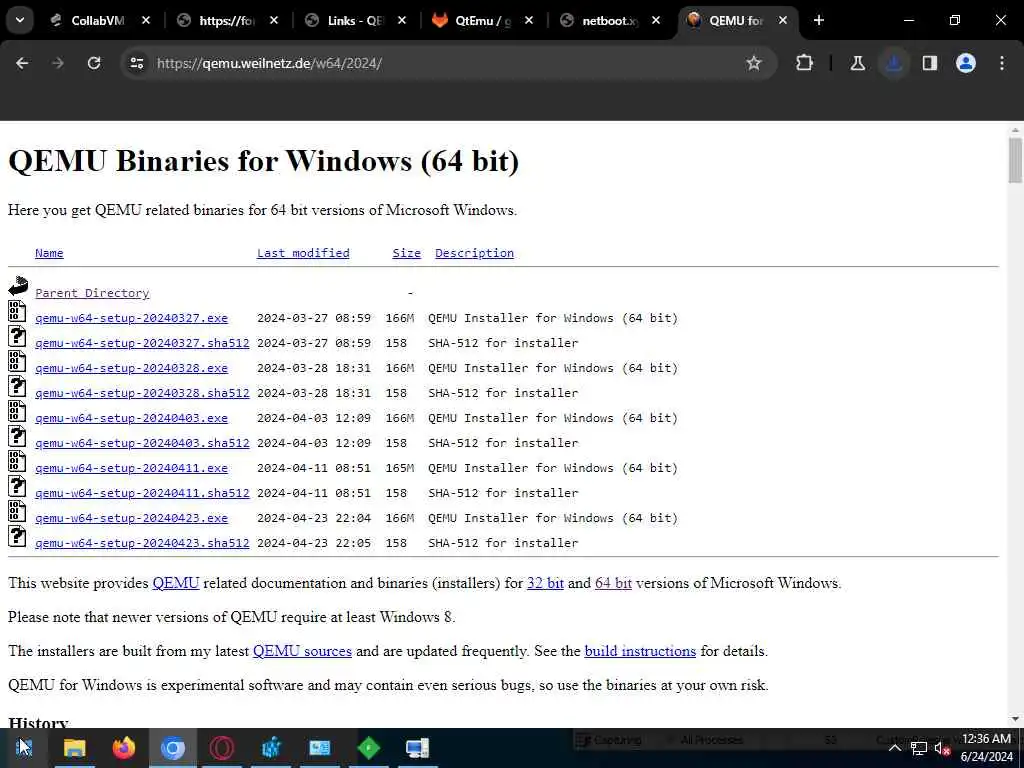Follow the 64 bit binaries link
Image resolution: width=1024 pixels, height=768 pixels.
pos(613,583)
